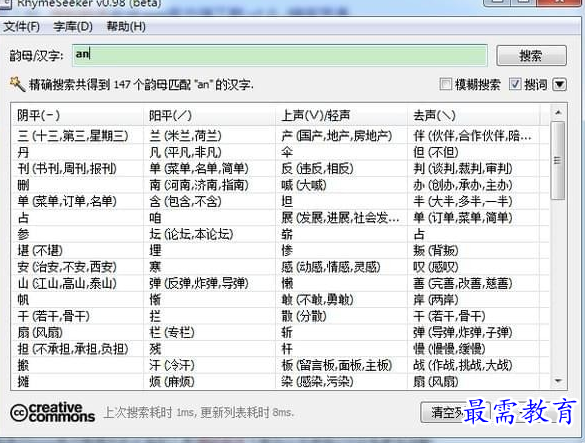The width and height of the screenshot is (585, 443).
Task: Open the dropdown arrow next to 搜词
Action: pos(560,84)
